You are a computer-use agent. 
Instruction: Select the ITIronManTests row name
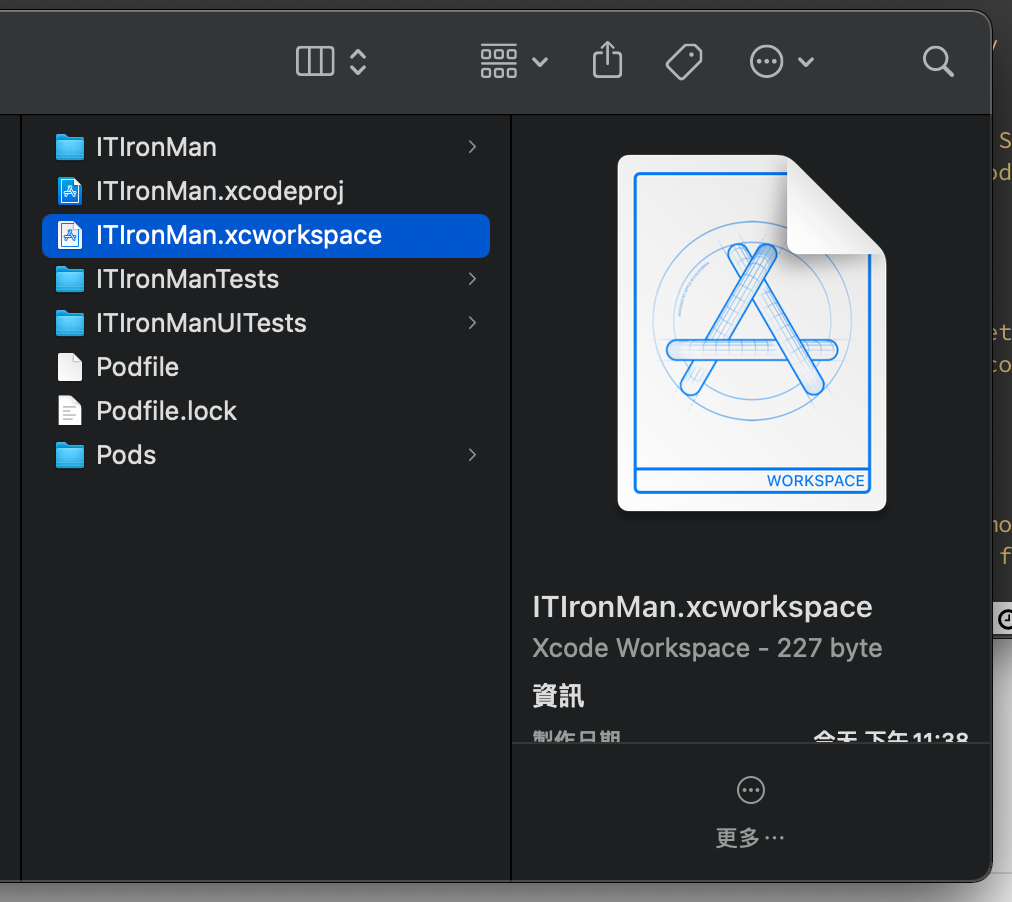(187, 279)
